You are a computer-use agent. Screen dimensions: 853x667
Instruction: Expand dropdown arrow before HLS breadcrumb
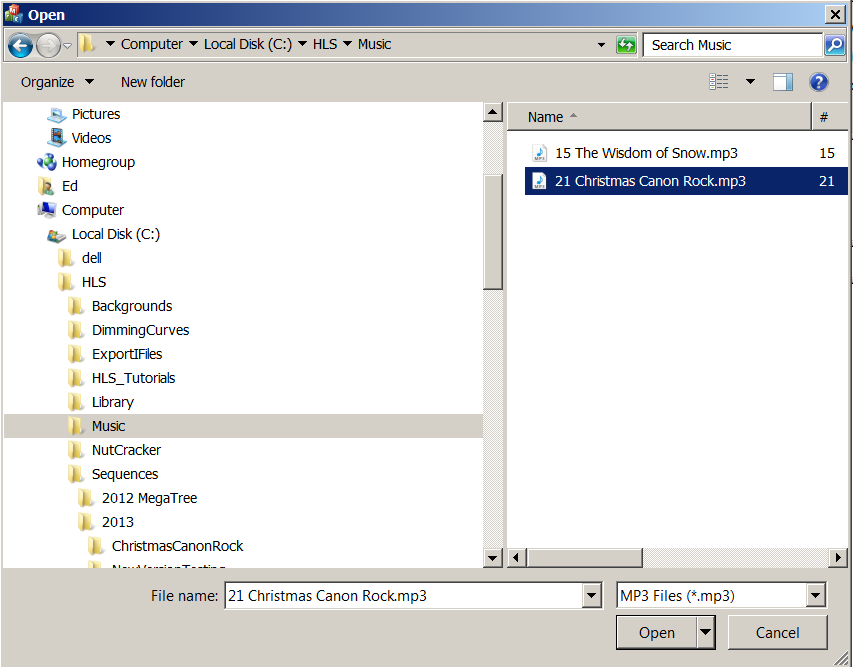[x=302, y=44]
